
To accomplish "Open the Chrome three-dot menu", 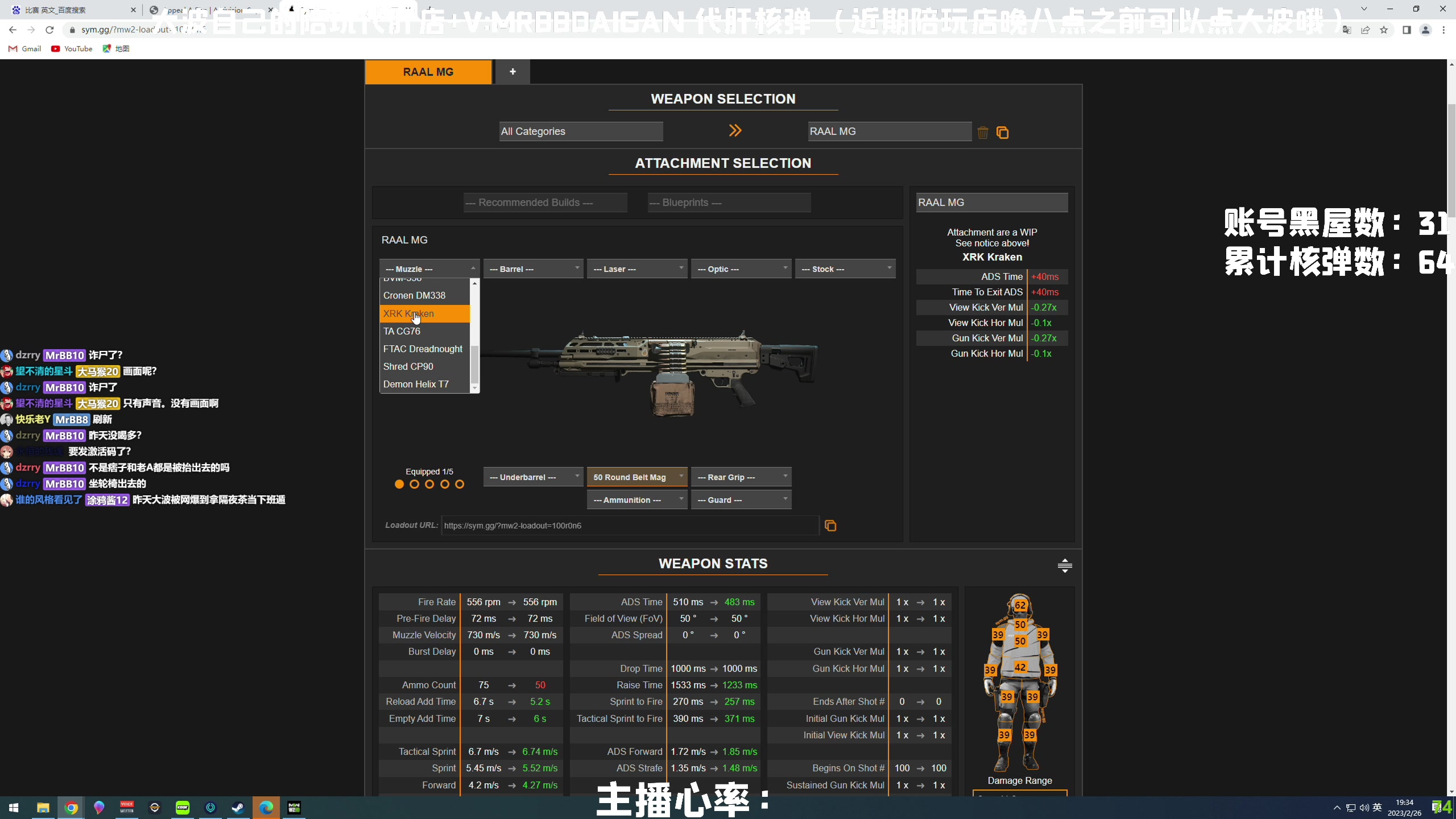I will [x=1443, y=30].
